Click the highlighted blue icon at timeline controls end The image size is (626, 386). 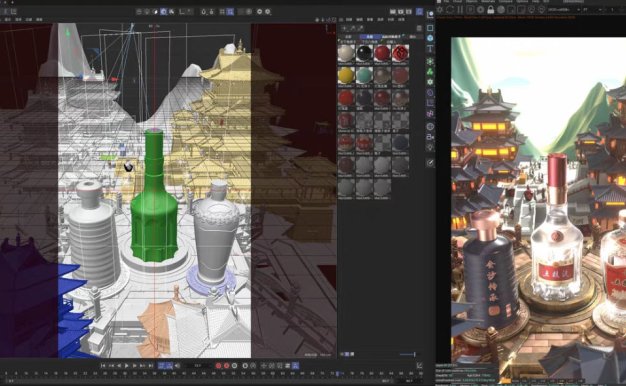click(295, 366)
